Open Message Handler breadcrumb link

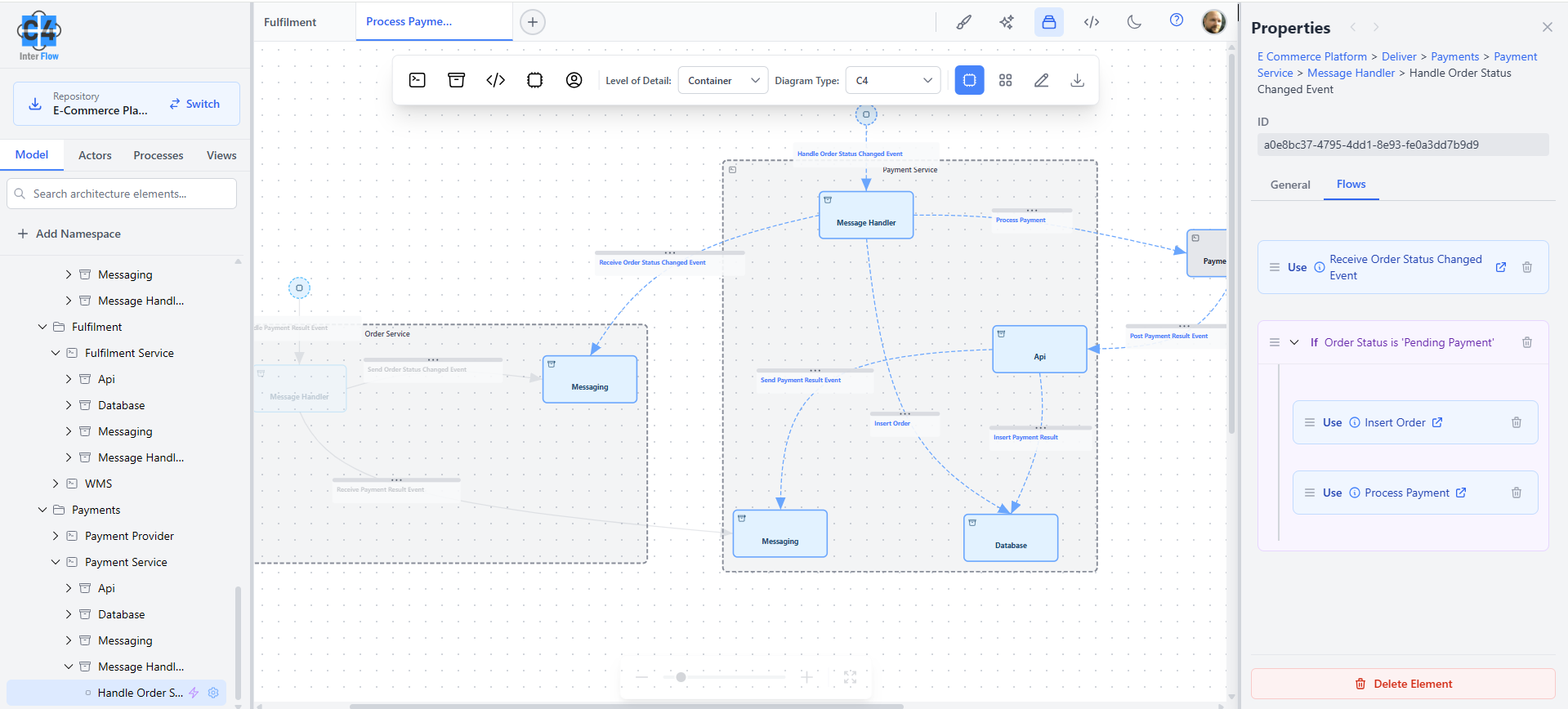pyautogui.click(x=1351, y=73)
